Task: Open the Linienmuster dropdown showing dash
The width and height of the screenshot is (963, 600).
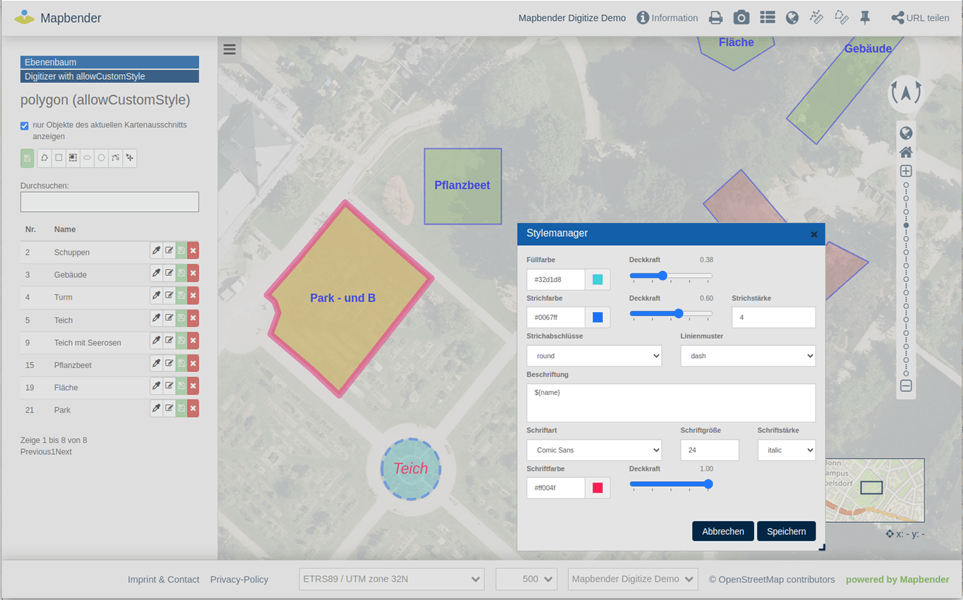Action: point(747,355)
